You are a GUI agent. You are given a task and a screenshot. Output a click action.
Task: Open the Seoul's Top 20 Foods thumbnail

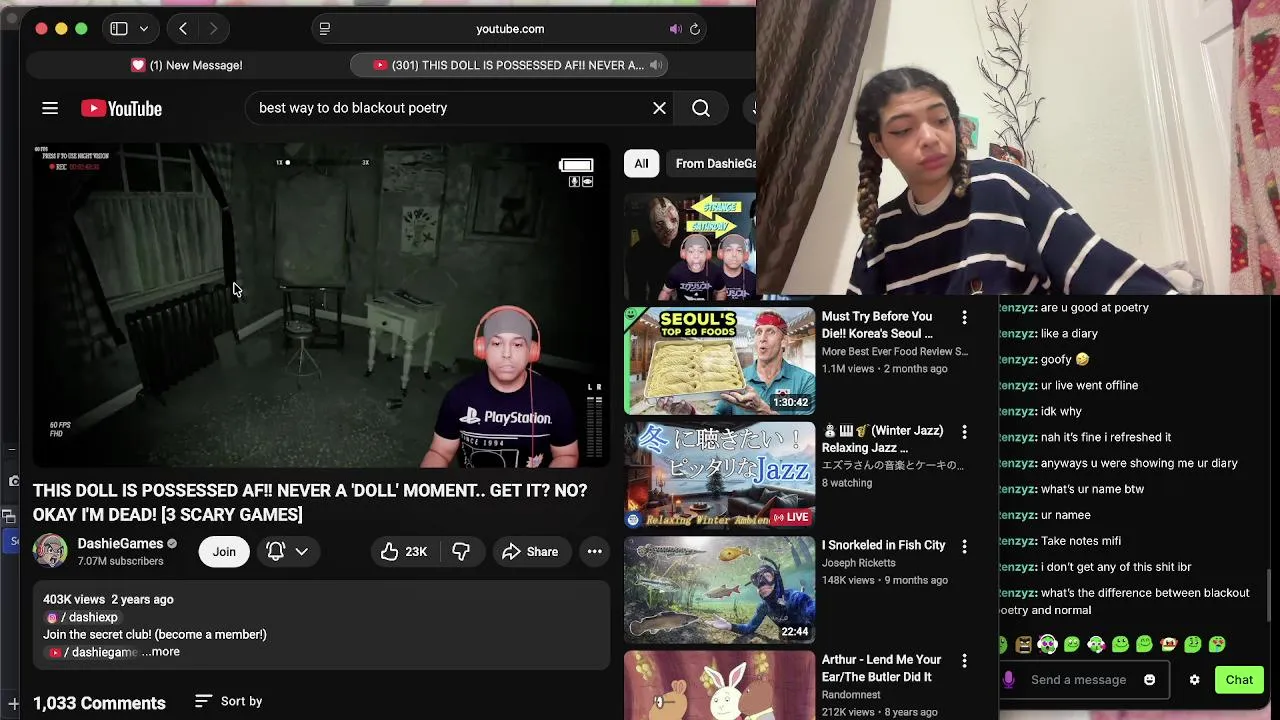tap(719, 361)
